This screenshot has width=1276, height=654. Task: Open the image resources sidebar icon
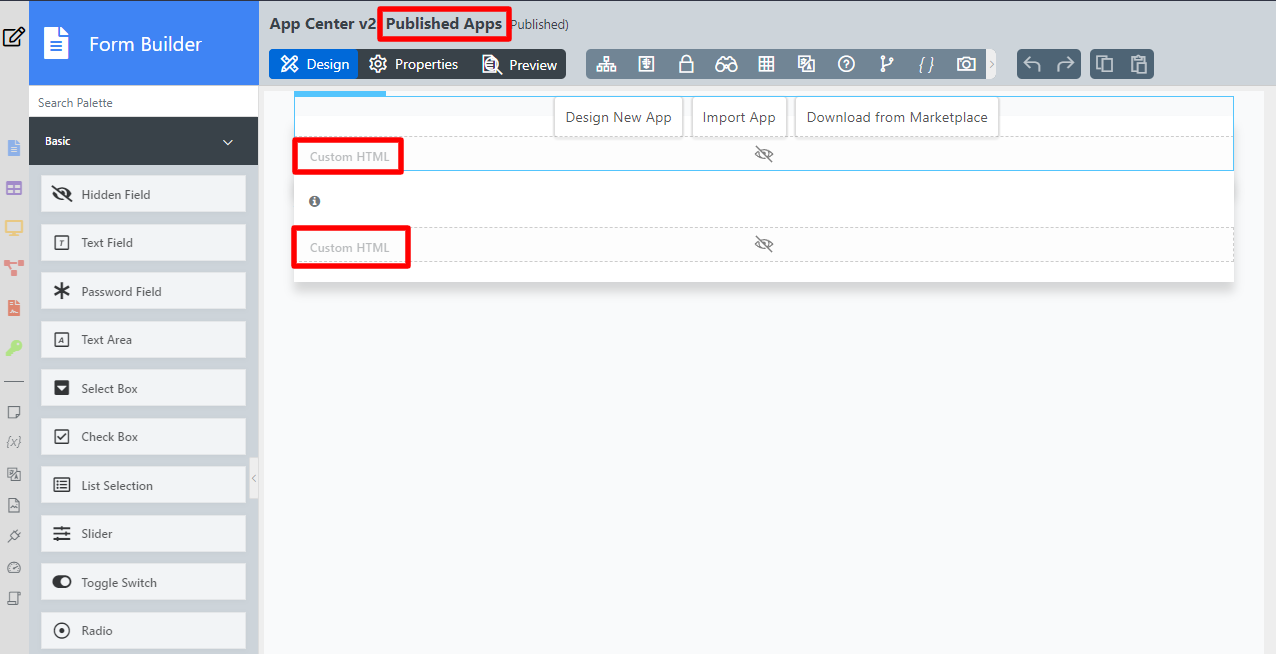14,505
